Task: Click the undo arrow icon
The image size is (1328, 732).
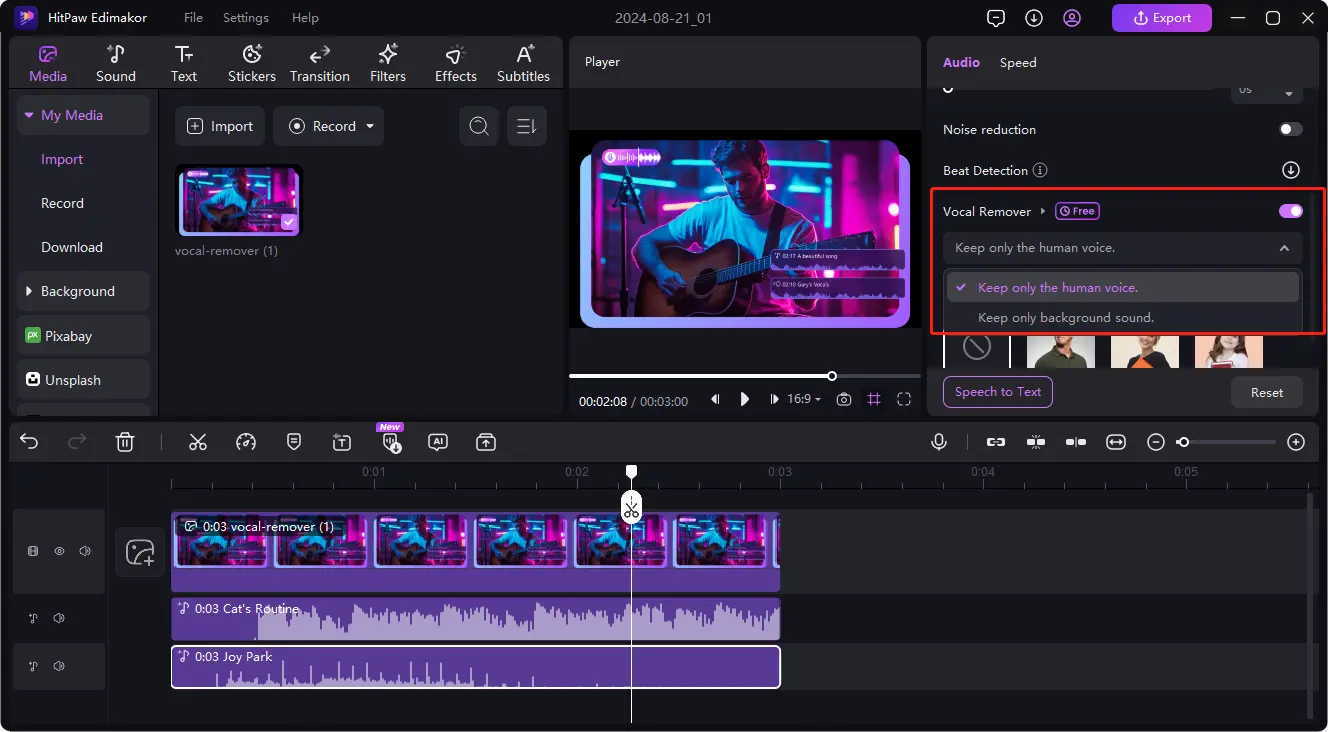Action: tap(29, 442)
